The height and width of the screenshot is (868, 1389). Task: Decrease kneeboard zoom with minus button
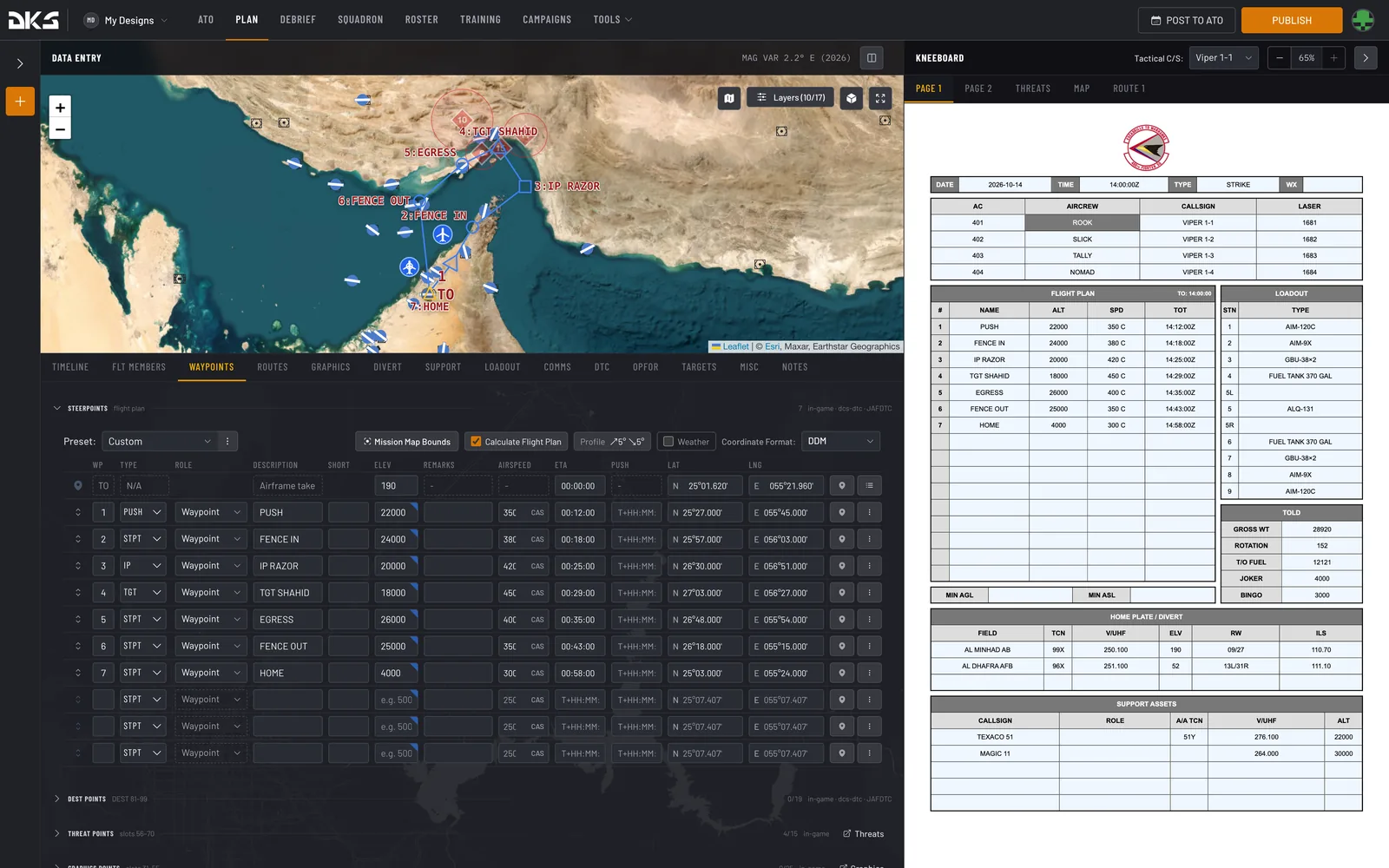(x=1279, y=58)
